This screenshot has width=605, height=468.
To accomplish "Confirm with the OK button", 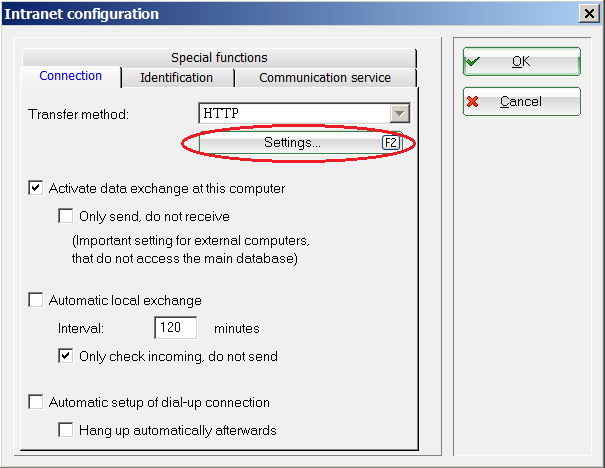I will coord(521,61).
